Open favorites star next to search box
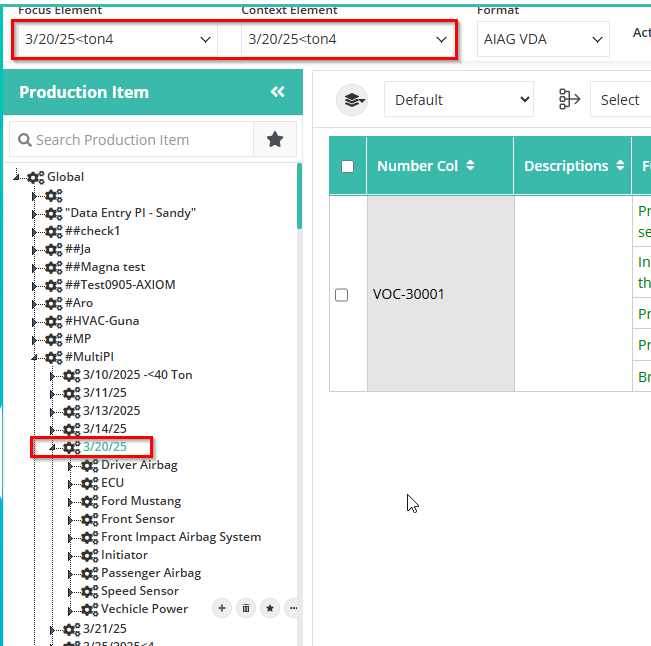Image resolution: width=651 pixels, height=646 pixels. (275, 139)
